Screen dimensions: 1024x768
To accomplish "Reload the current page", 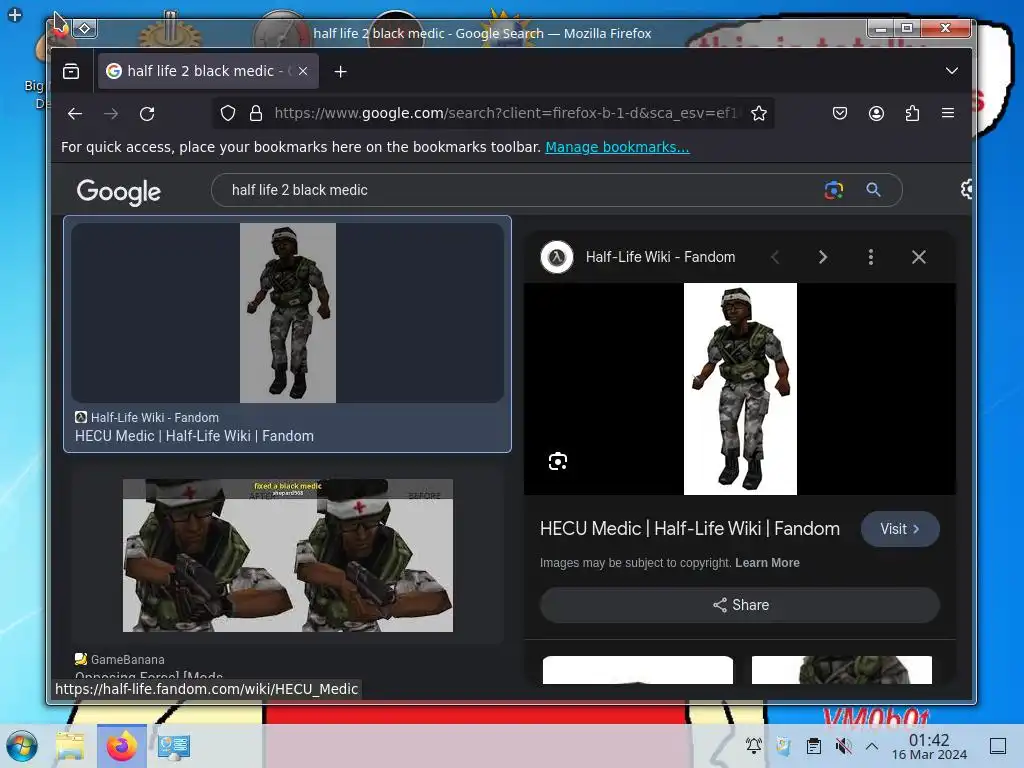I will tap(148, 114).
